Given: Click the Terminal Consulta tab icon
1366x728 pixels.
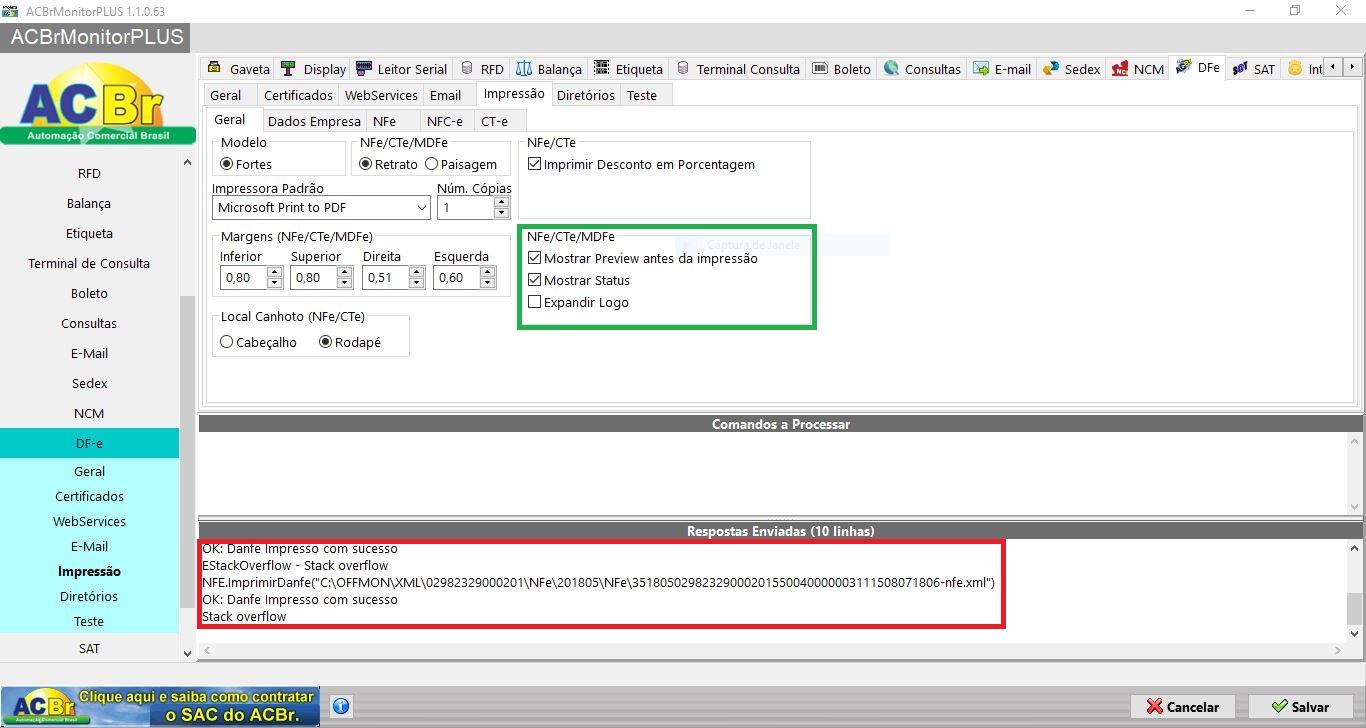Looking at the screenshot, I should pyautogui.click(x=683, y=68).
